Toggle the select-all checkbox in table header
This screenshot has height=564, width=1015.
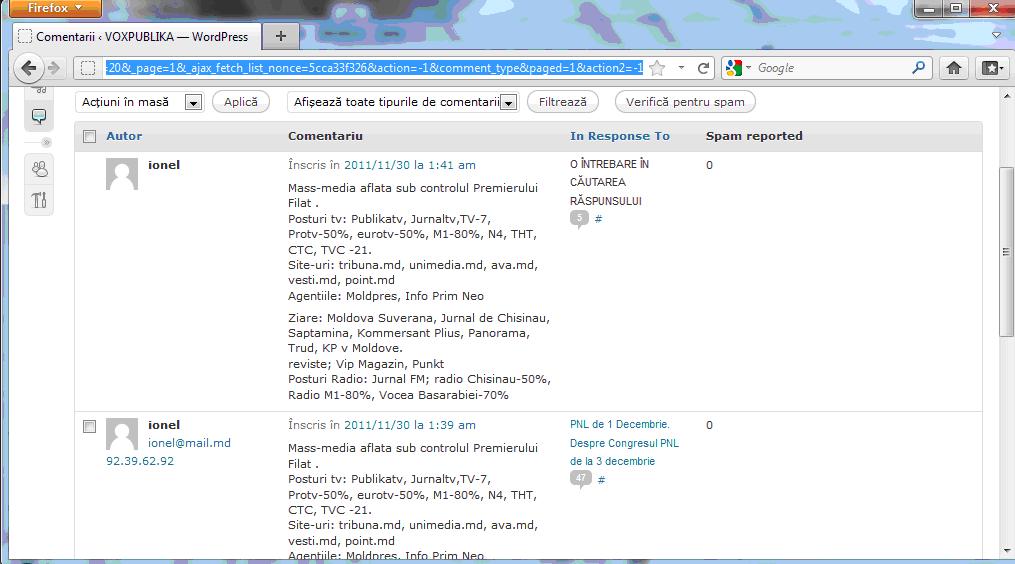coord(89,136)
